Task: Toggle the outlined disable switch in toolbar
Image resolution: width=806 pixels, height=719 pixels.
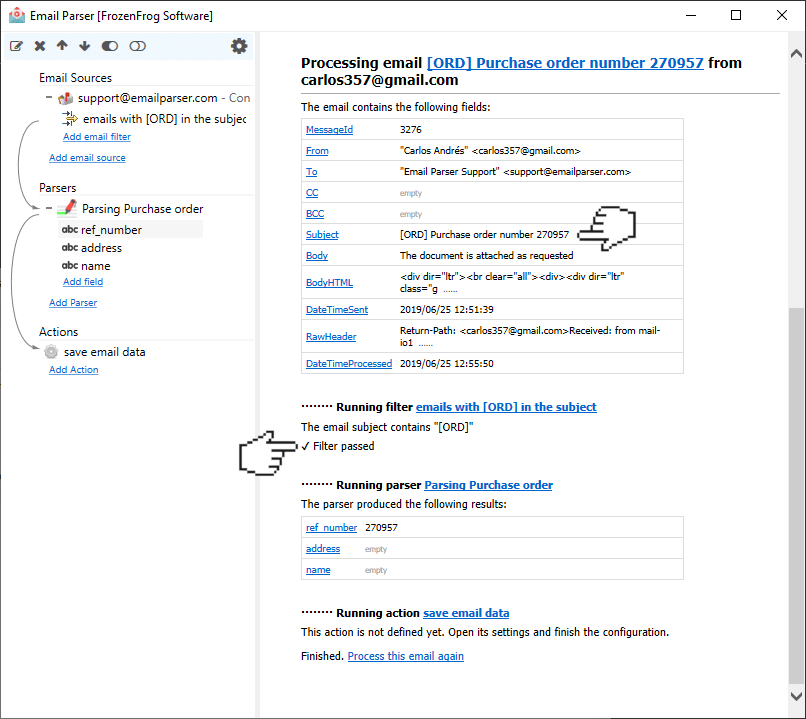Action: pyautogui.click(x=137, y=46)
